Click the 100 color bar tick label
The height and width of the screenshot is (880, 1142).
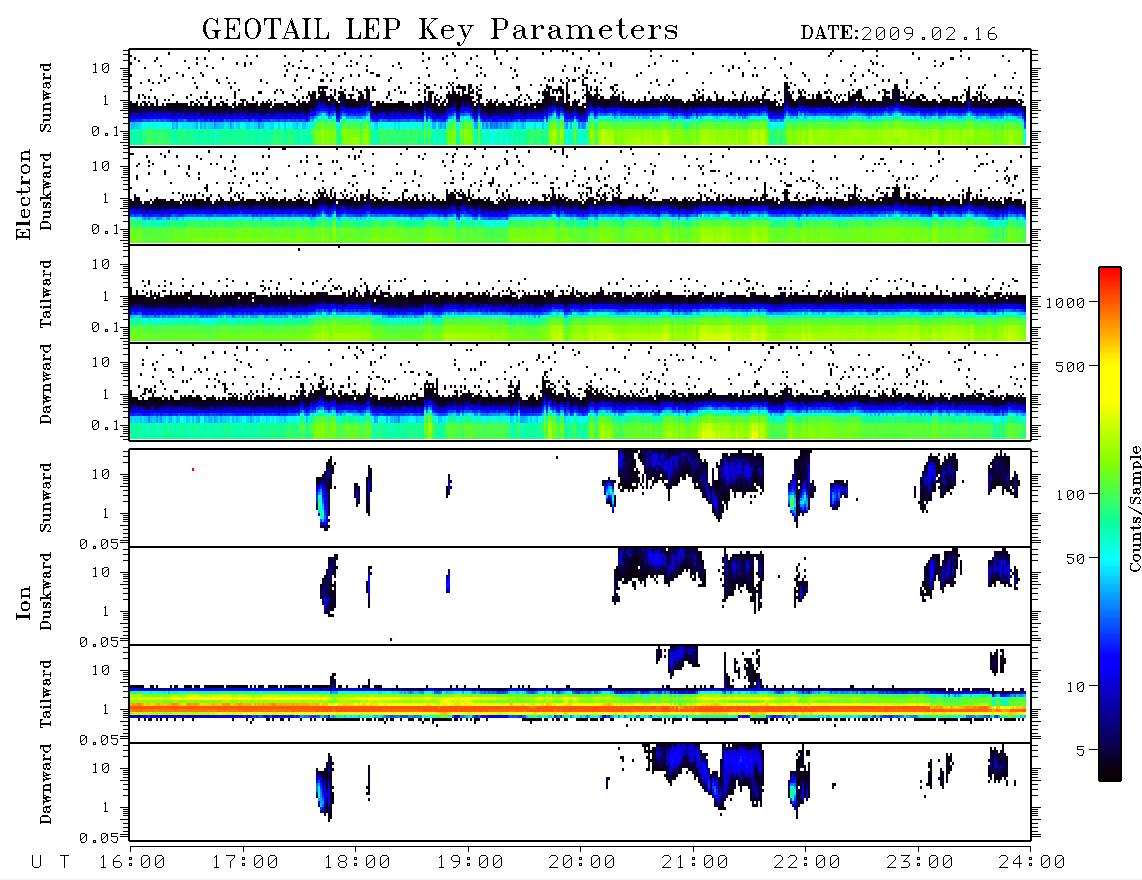tap(1070, 495)
